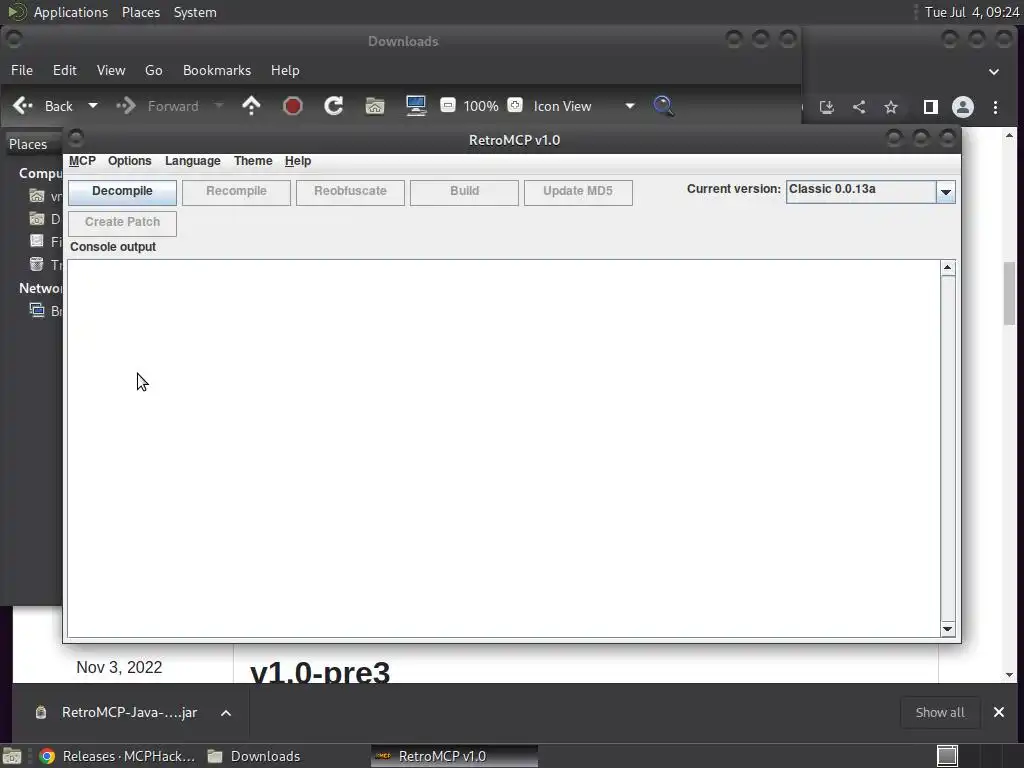
Task: Click the Decompile button in RetroMCP
Action: 122,192
